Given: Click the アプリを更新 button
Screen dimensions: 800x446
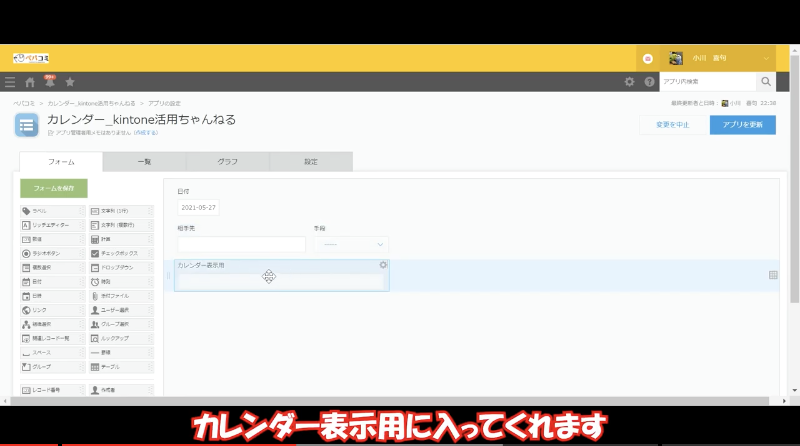Looking at the screenshot, I should coord(742,125).
